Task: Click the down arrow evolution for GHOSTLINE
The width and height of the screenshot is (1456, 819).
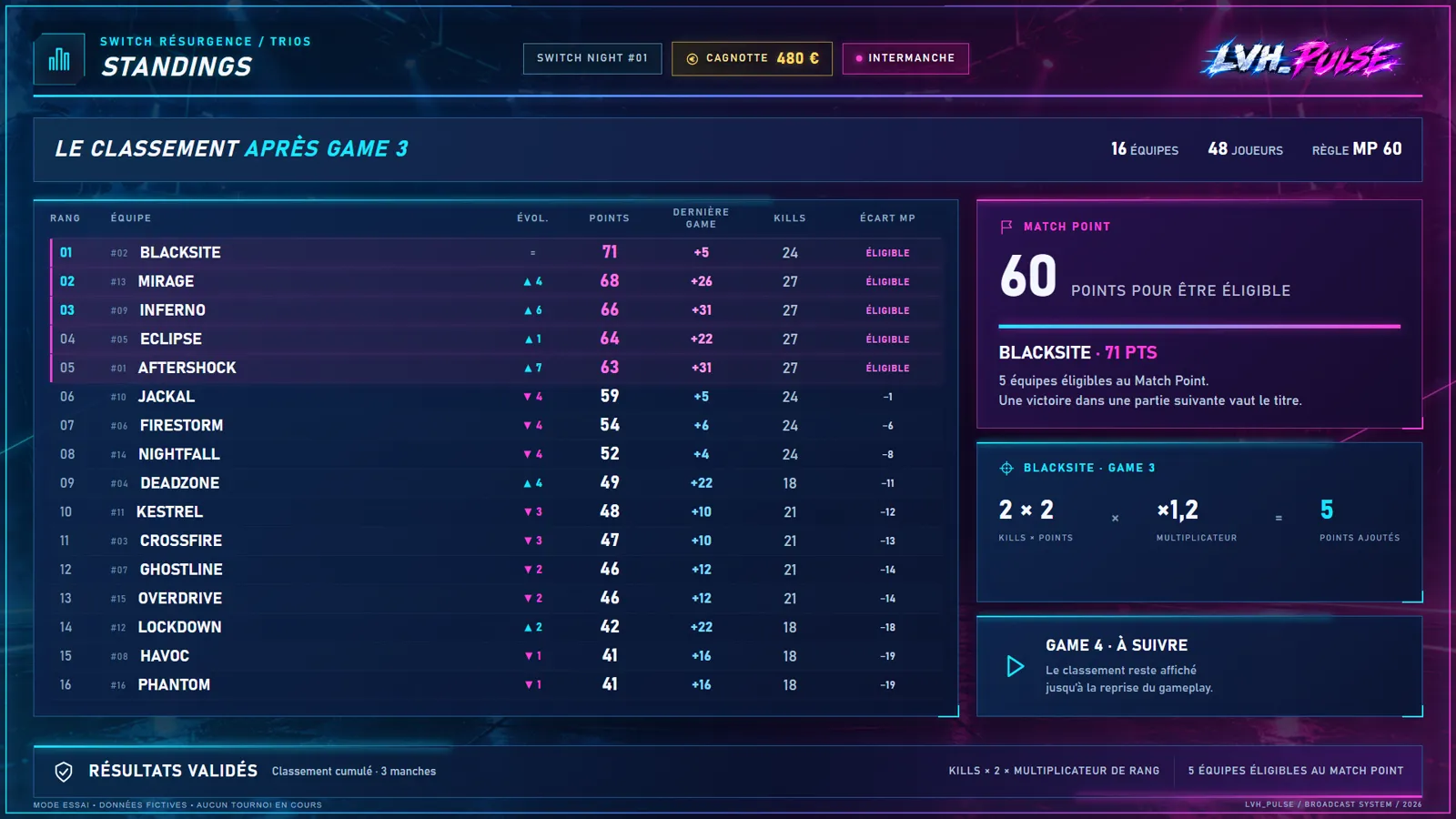Action: tap(528, 570)
